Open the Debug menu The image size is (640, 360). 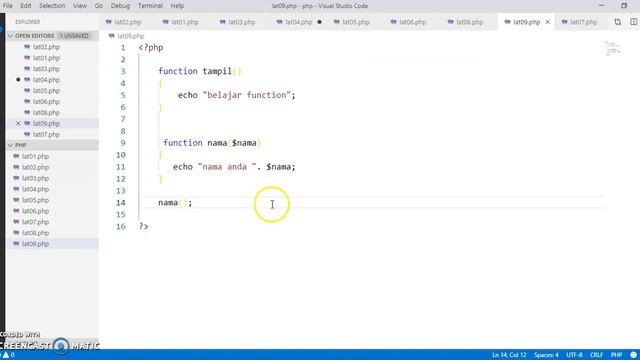120,6
